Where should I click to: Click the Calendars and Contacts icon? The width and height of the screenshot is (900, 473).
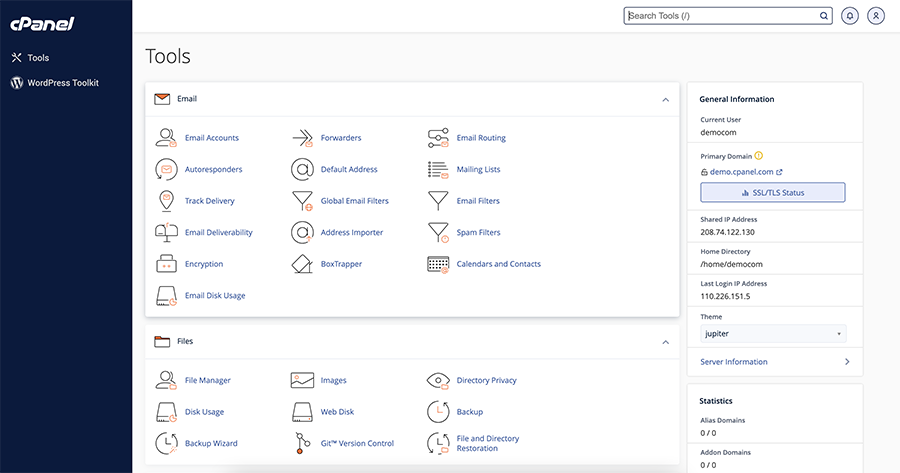[438, 264]
